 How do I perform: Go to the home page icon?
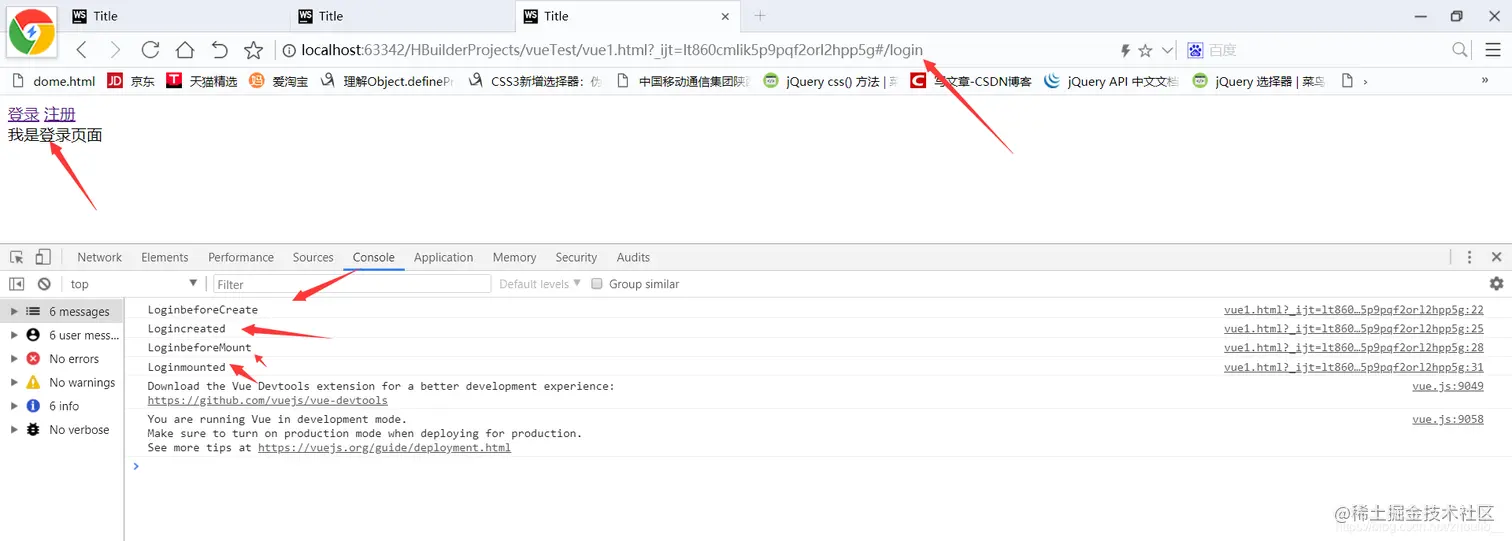coord(185,50)
